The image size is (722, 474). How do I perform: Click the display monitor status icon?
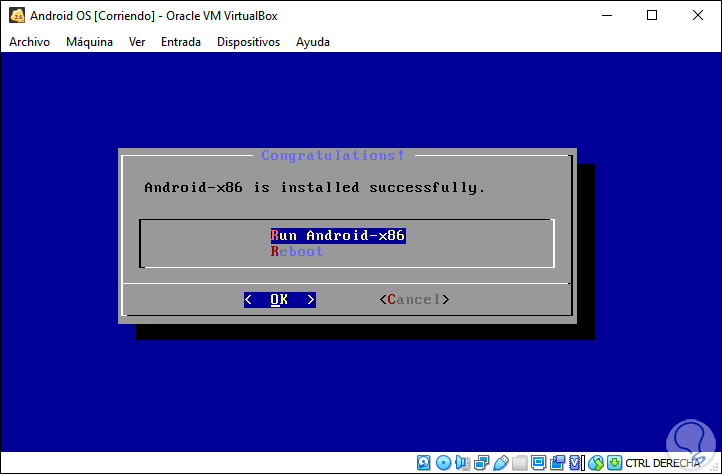[x=538, y=462]
